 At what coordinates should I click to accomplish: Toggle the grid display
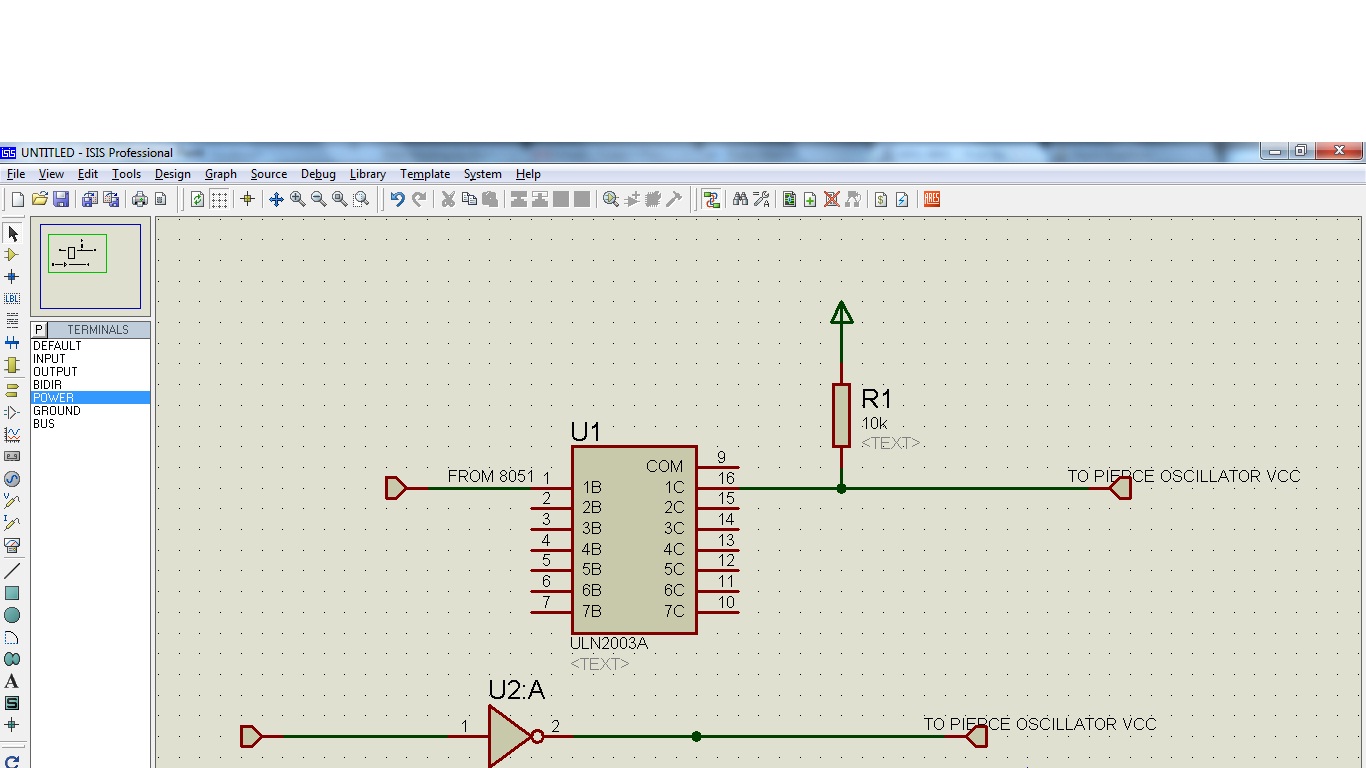click(219, 200)
